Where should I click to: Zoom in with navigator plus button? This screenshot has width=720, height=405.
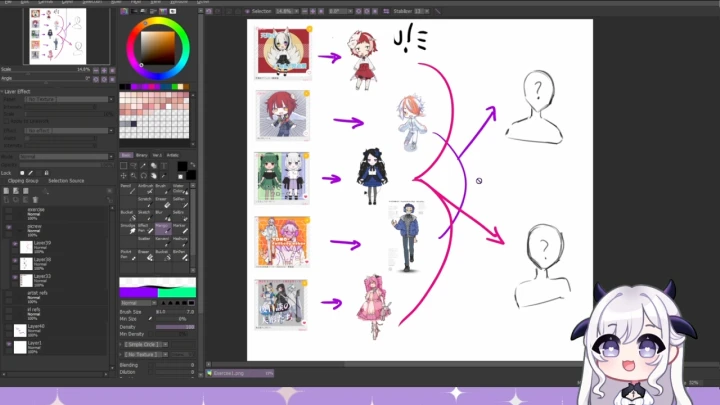coord(104,70)
